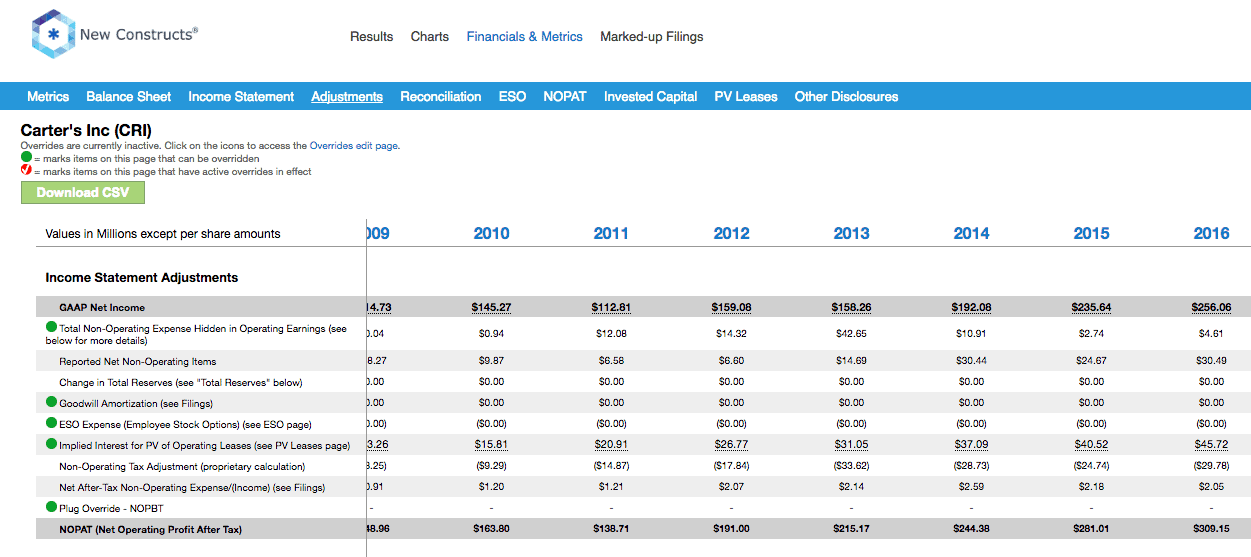Click Change in Total Reserves row label

[x=181, y=382]
